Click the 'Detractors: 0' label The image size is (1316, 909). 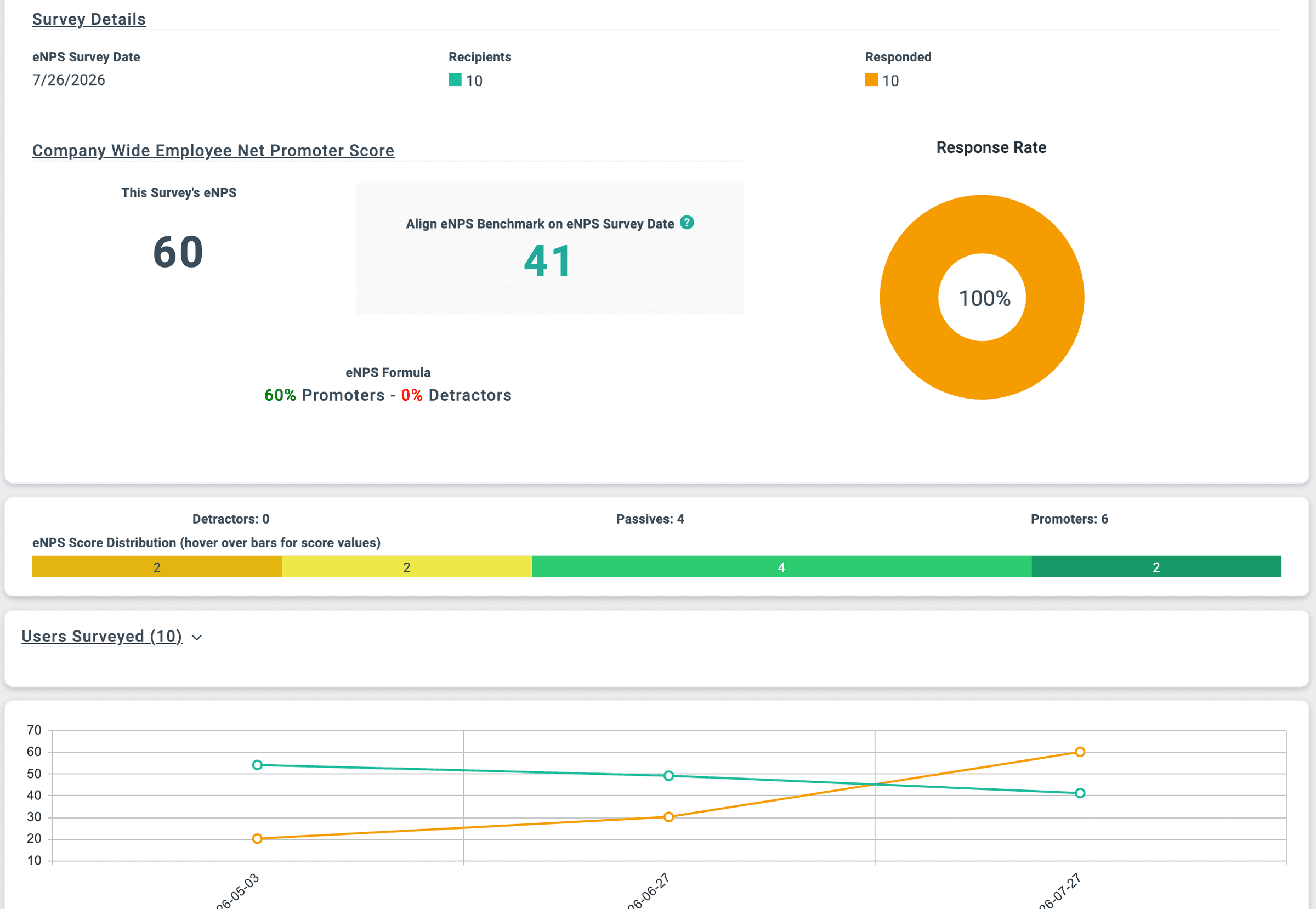click(231, 519)
